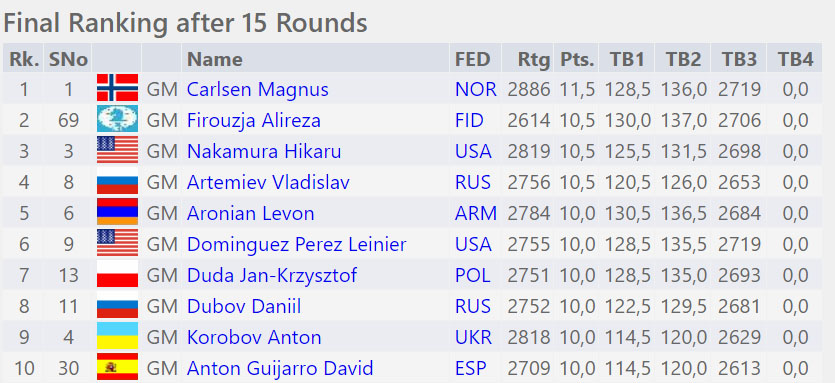The height and width of the screenshot is (383, 835).
Task: Select the ARM federation link
Action: [476, 214]
